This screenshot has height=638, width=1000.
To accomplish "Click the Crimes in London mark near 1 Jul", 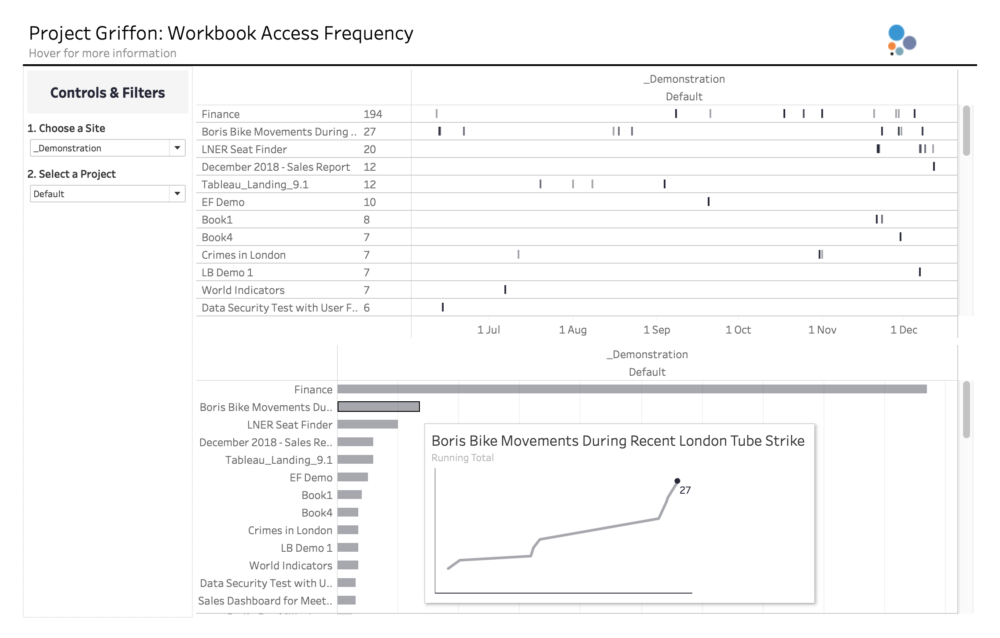I will pyautogui.click(x=518, y=255).
